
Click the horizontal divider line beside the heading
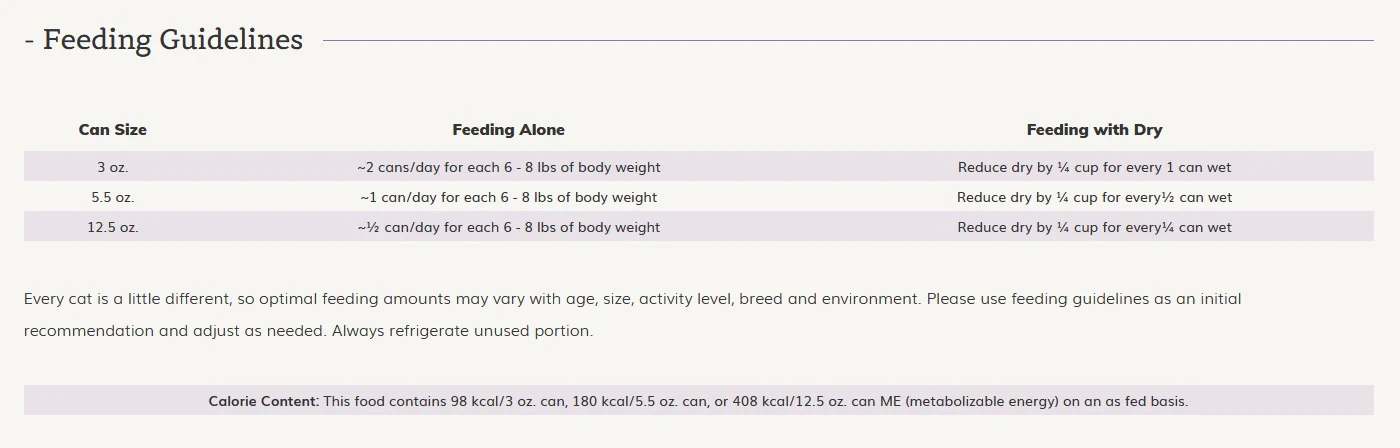point(848,41)
